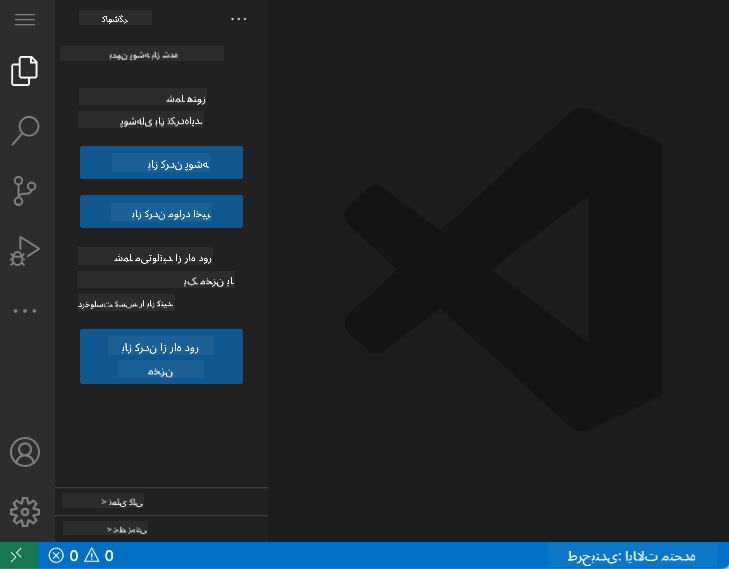Click the blue Open Recent button
The image size is (729, 569).
click(161, 212)
